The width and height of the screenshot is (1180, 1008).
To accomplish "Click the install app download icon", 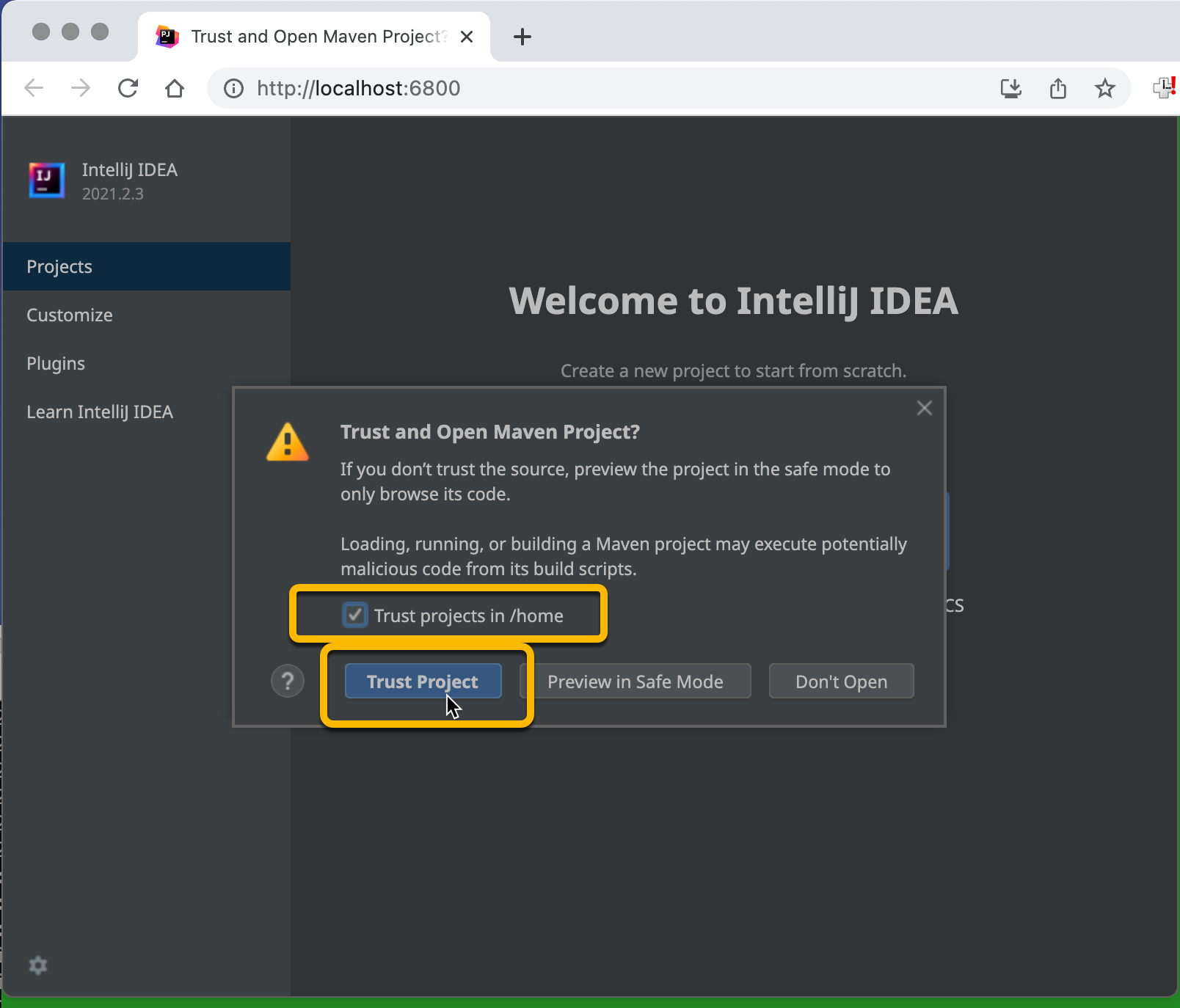I will pyautogui.click(x=1011, y=89).
